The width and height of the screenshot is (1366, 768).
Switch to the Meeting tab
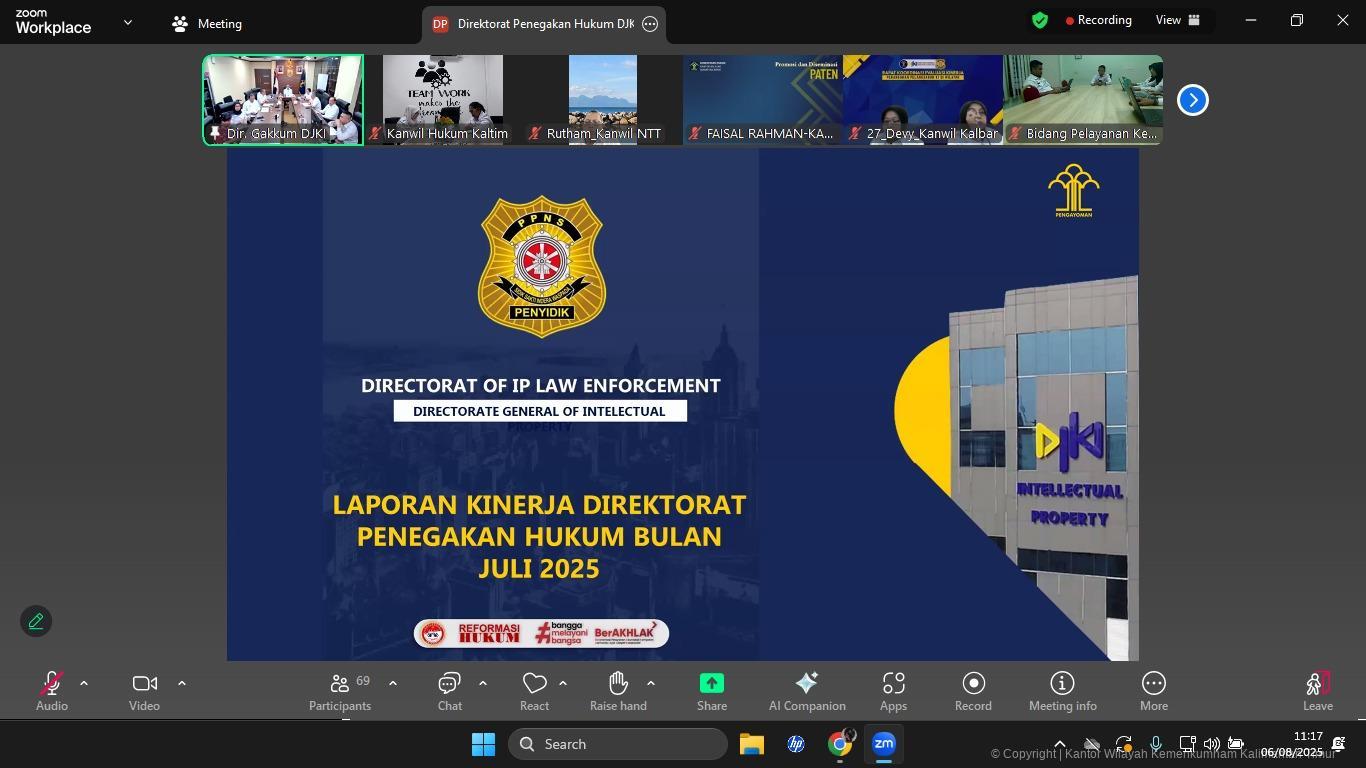pos(207,23)
